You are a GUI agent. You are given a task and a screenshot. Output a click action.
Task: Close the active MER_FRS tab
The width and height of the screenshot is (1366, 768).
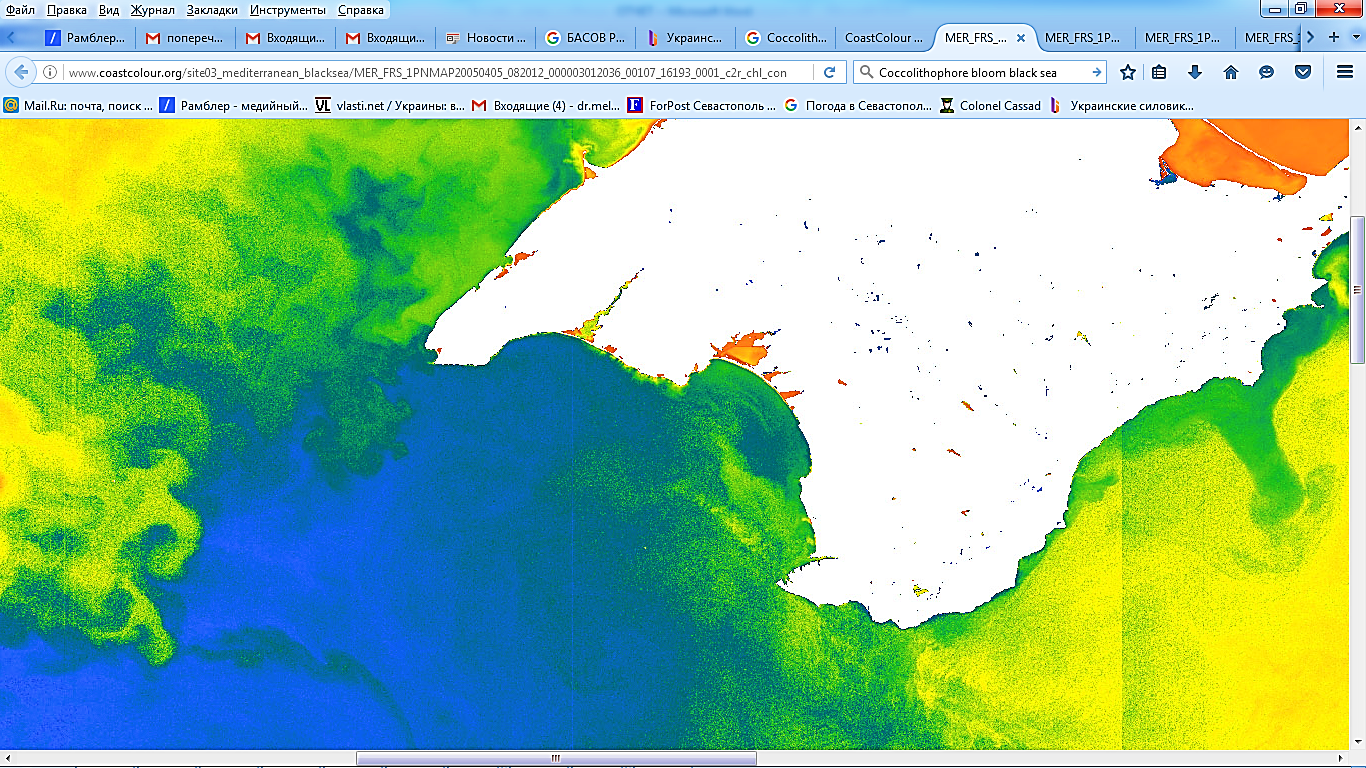[1020, 38]
